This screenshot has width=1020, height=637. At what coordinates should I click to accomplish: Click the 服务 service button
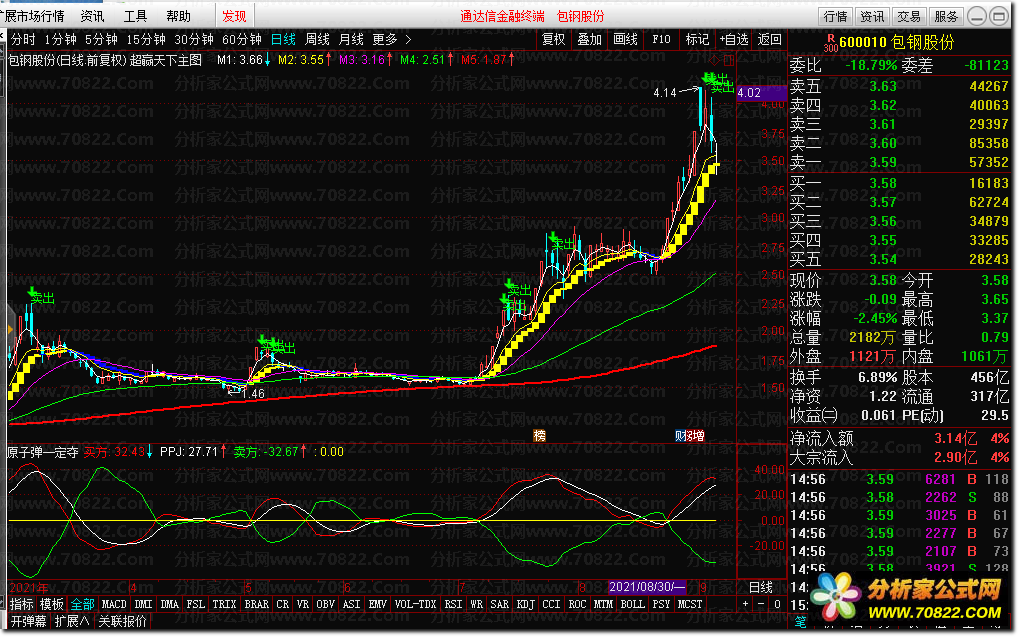[x=946, y=16]
